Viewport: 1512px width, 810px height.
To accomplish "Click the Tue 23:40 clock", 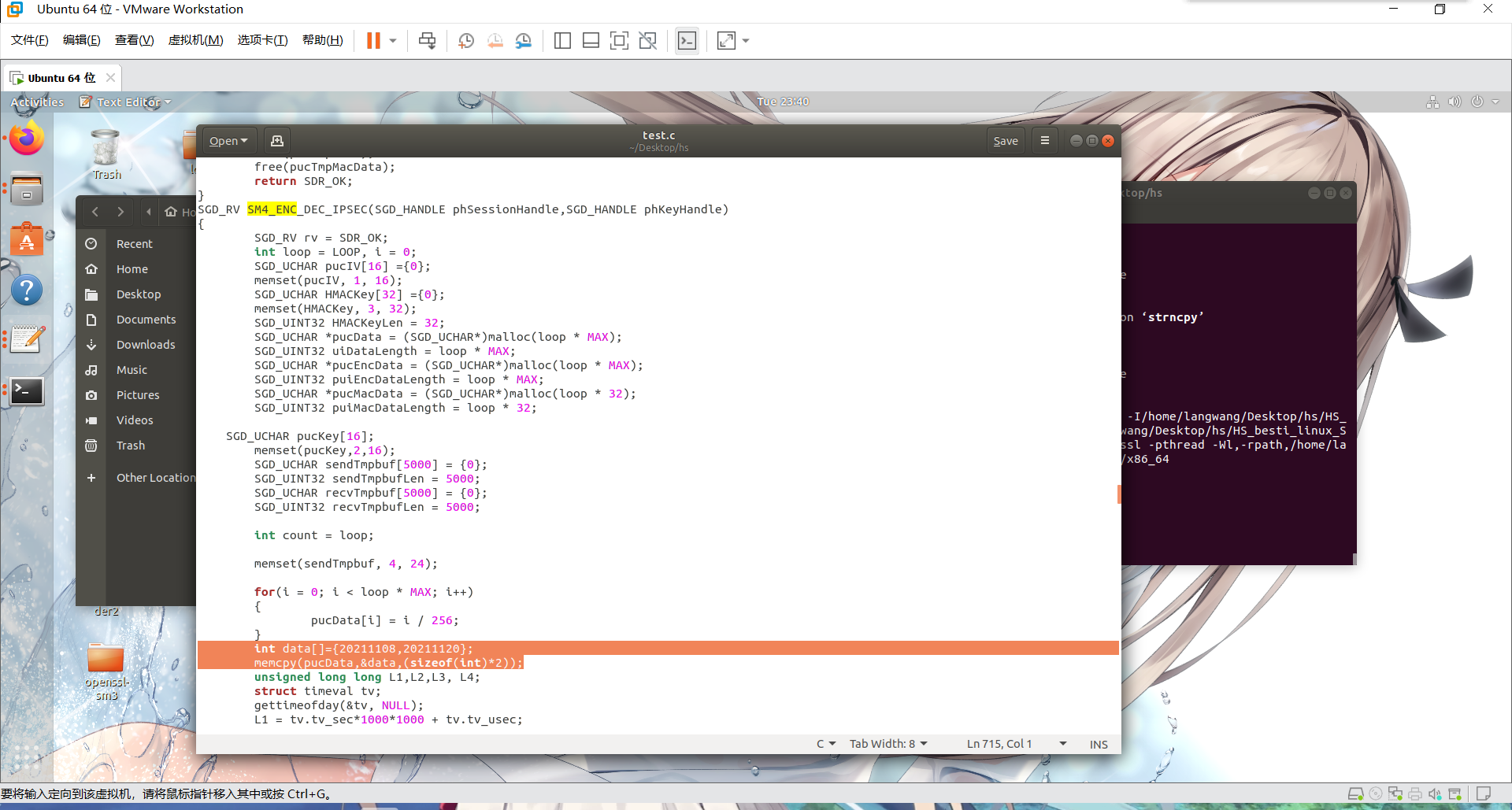I will tap(783, 102).
